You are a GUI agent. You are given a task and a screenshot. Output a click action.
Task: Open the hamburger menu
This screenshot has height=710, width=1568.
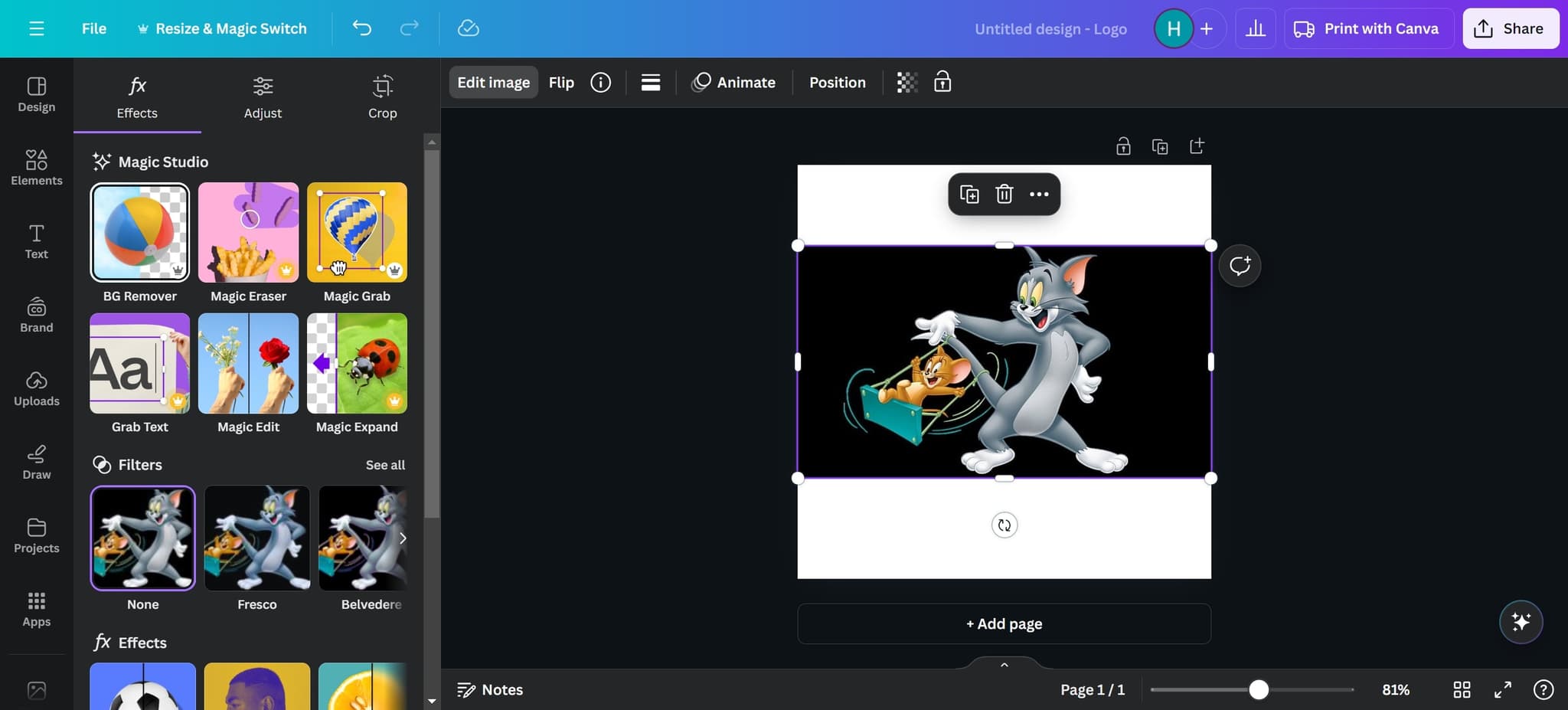click(36, 28)
